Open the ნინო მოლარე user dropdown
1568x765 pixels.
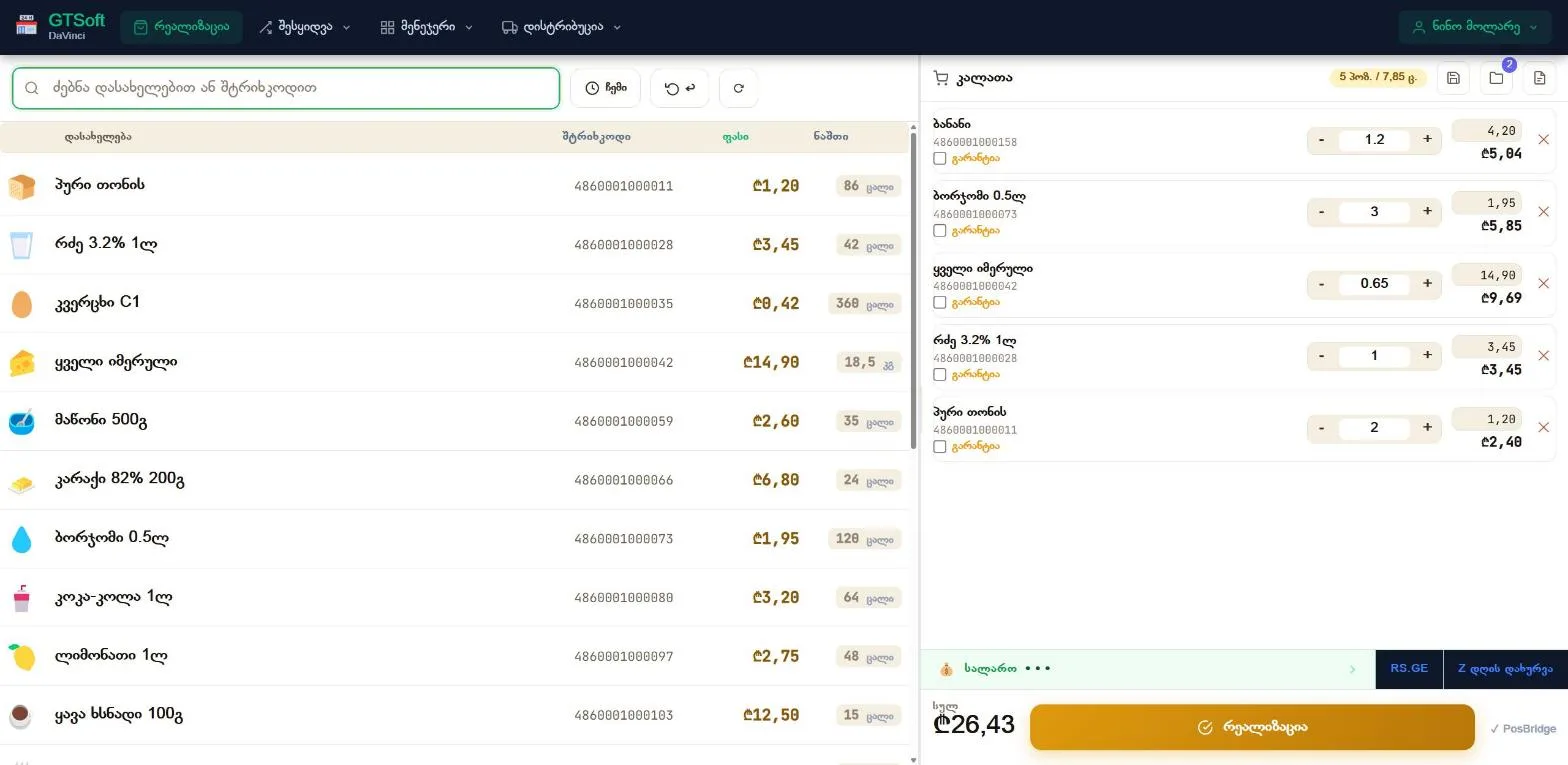coord(1474,27)
